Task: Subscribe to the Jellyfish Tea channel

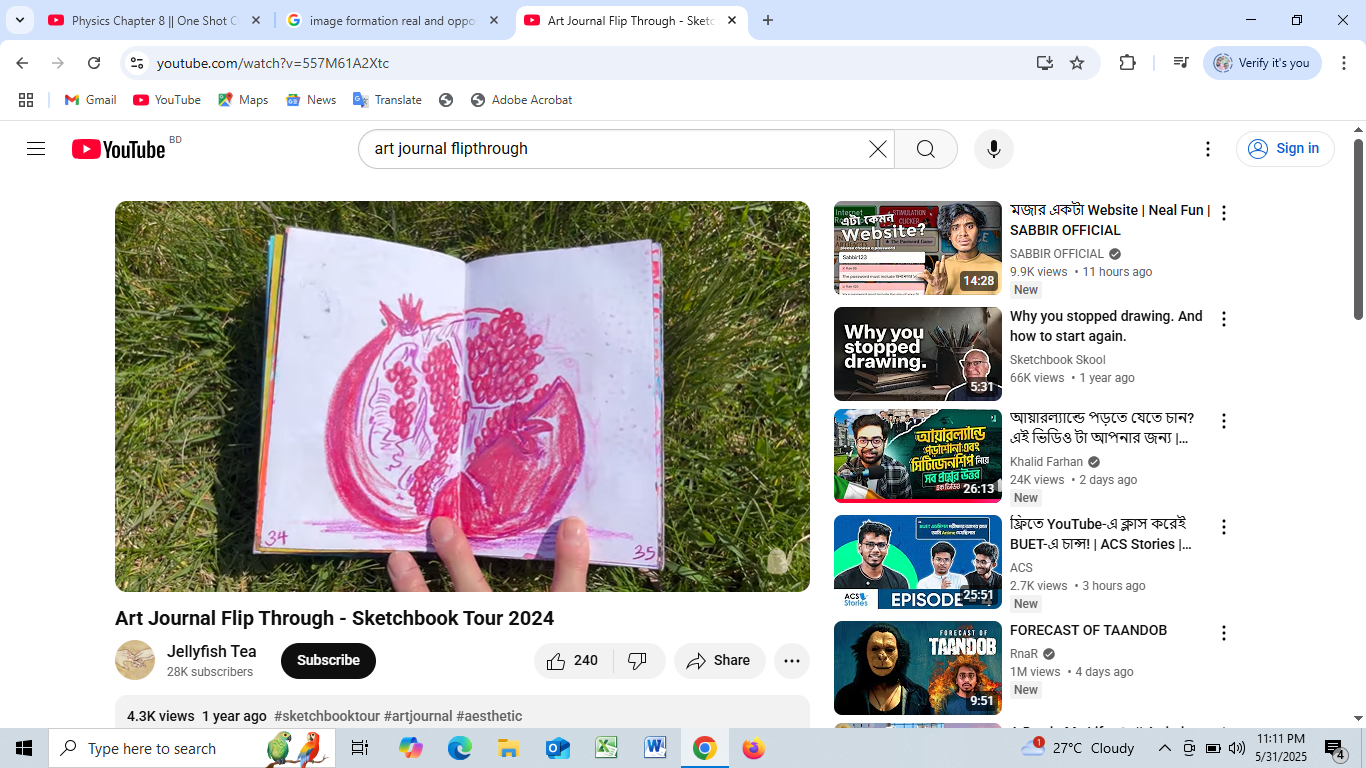Action: click(x=328, y=661)
